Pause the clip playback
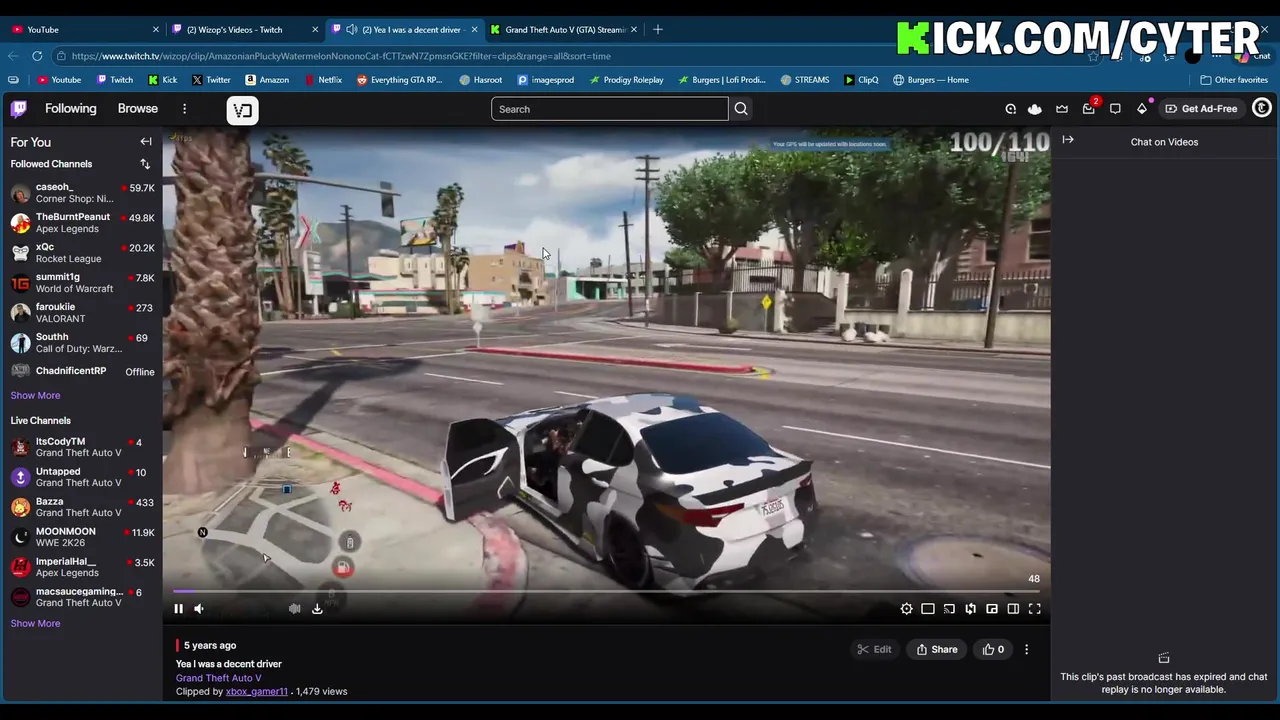The image size is (1280, 720). (x=179, y=608)
